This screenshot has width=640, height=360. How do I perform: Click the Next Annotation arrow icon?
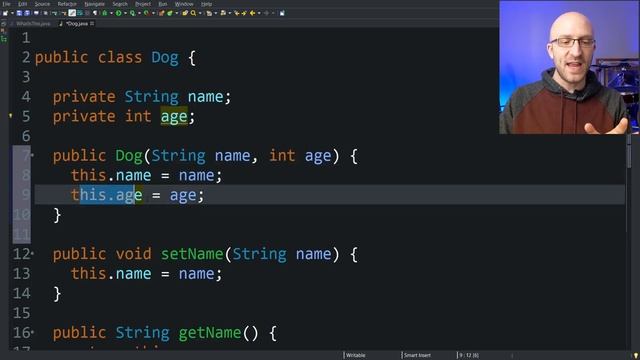point(244,13)
